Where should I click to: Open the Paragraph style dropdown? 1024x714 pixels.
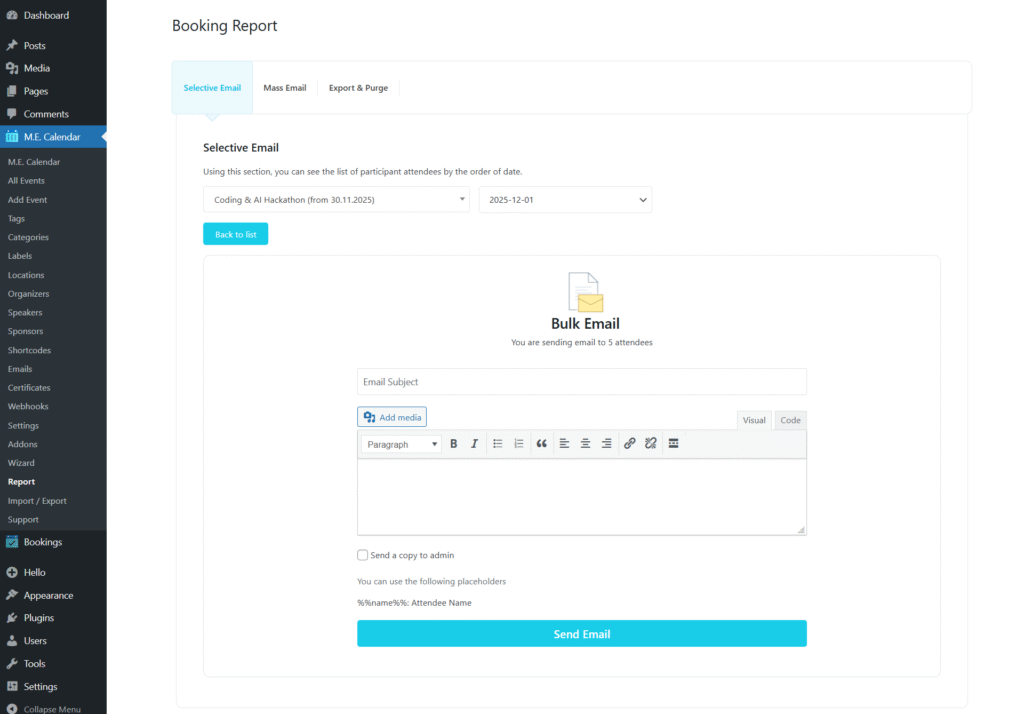pyautogui.click(x=400, y=443)
